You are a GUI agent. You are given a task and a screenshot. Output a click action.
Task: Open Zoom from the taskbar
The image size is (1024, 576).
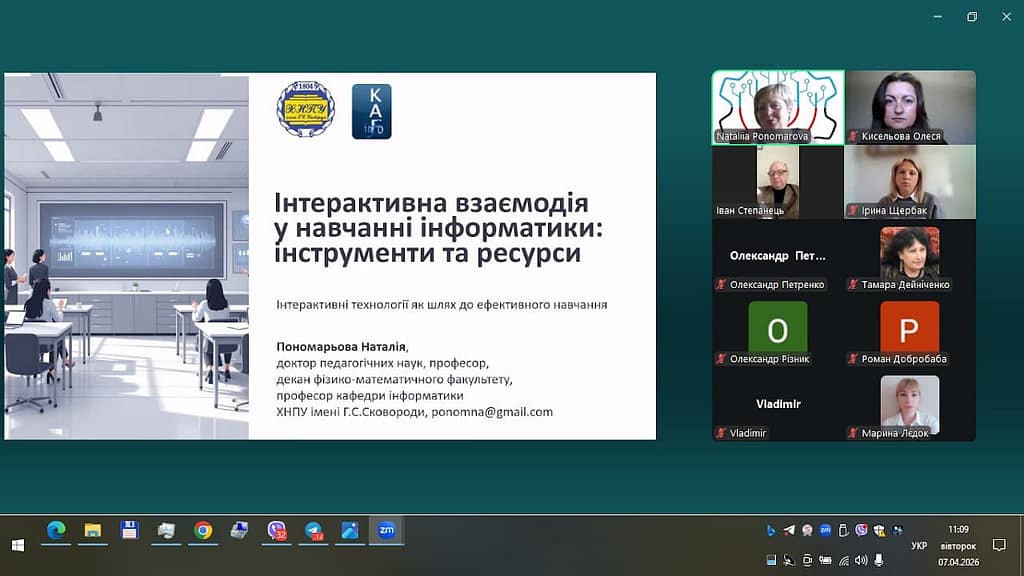pos(386,531)
